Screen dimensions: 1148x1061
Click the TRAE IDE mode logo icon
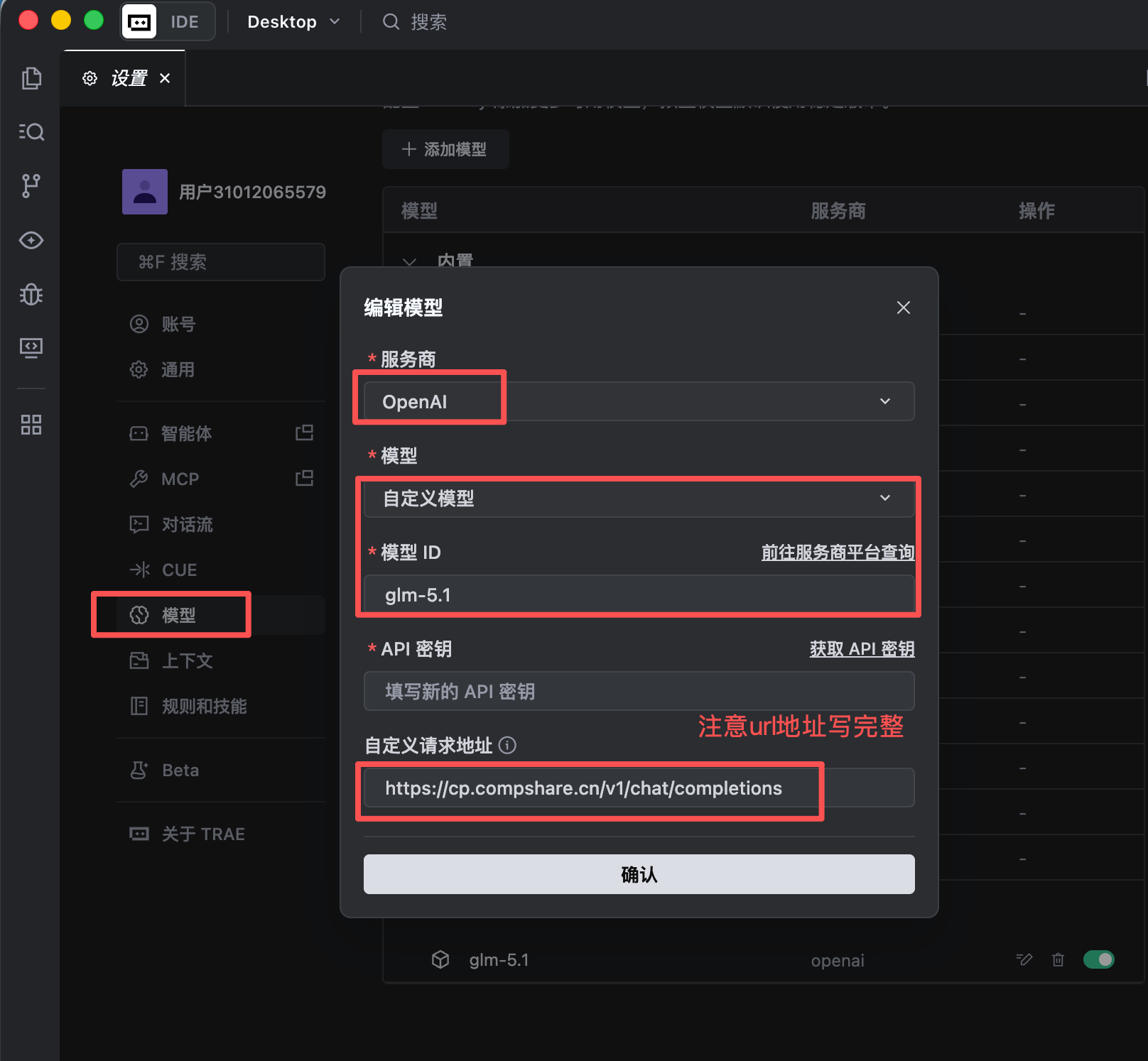139,22
